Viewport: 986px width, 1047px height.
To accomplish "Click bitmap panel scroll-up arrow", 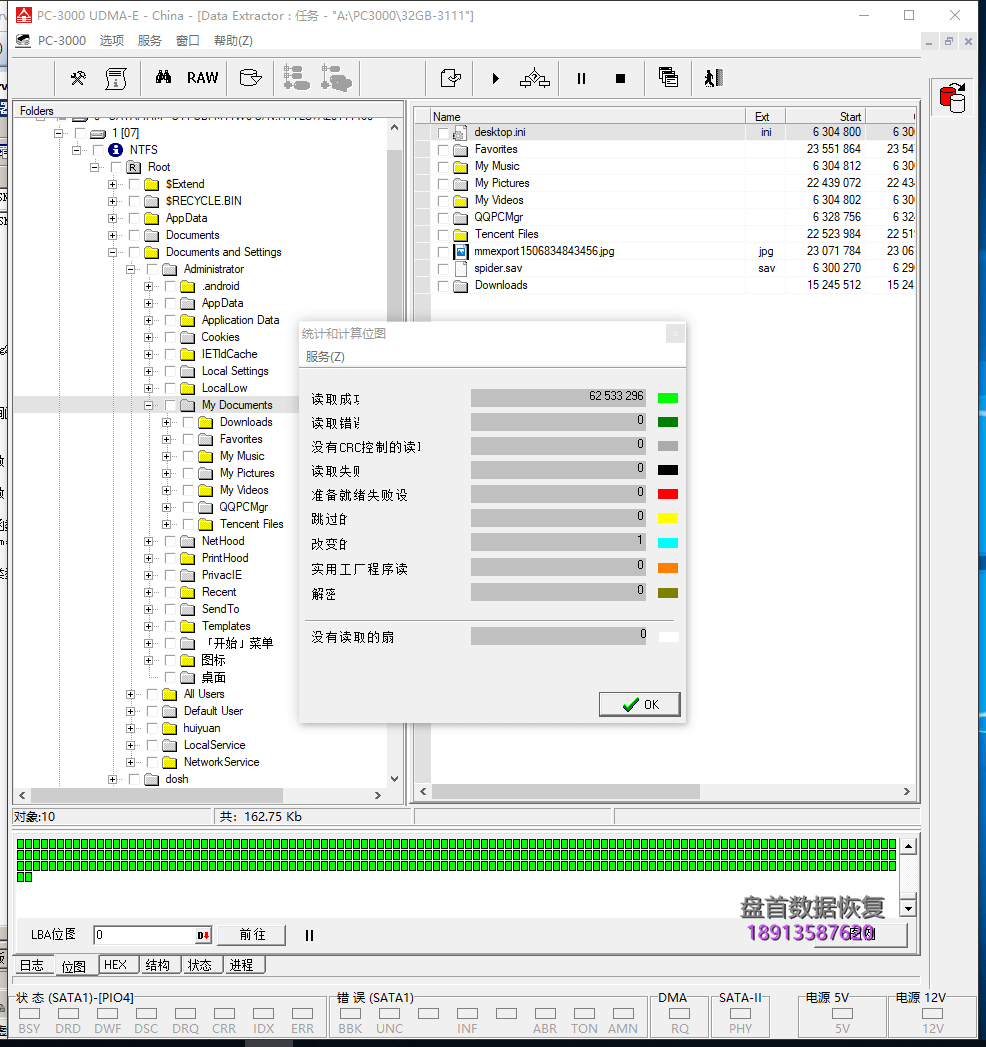I will (908, 847).
